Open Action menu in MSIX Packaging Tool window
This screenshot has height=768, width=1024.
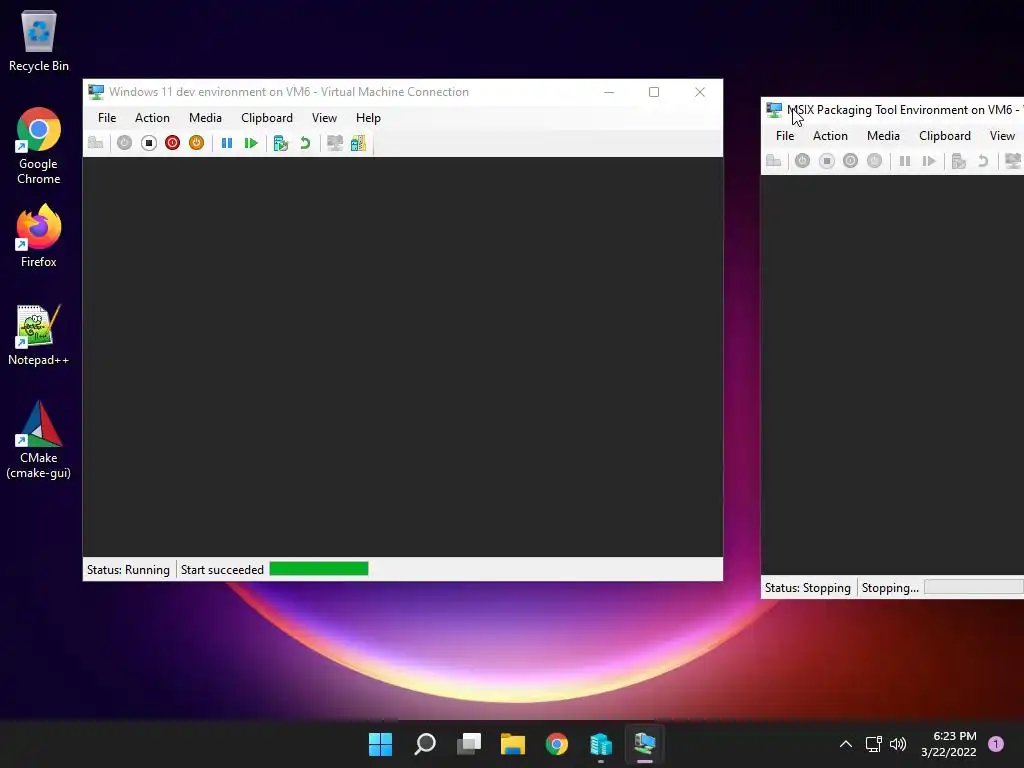(x=830, y=136)
